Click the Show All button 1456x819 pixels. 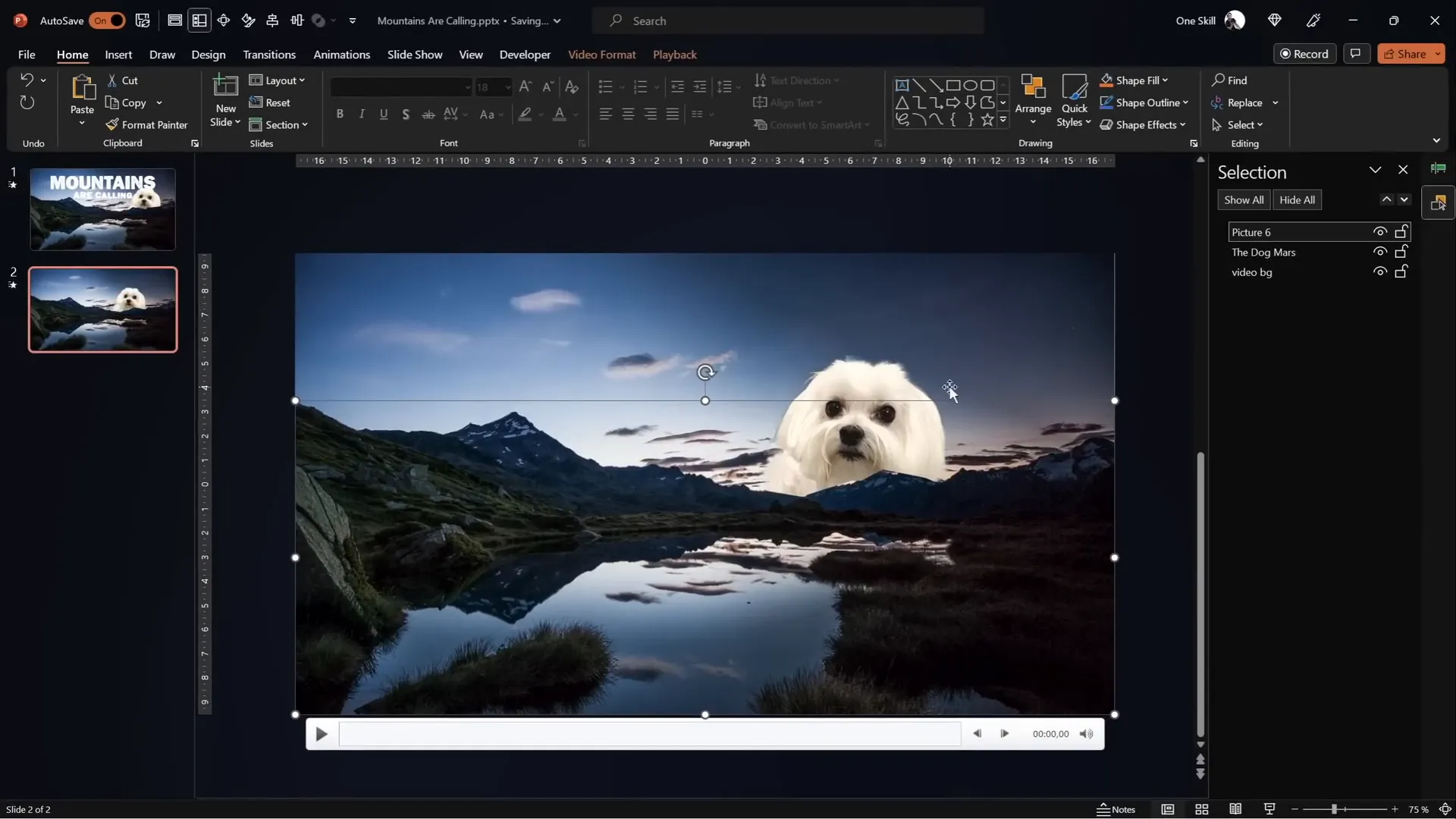tap(1244, 200)
